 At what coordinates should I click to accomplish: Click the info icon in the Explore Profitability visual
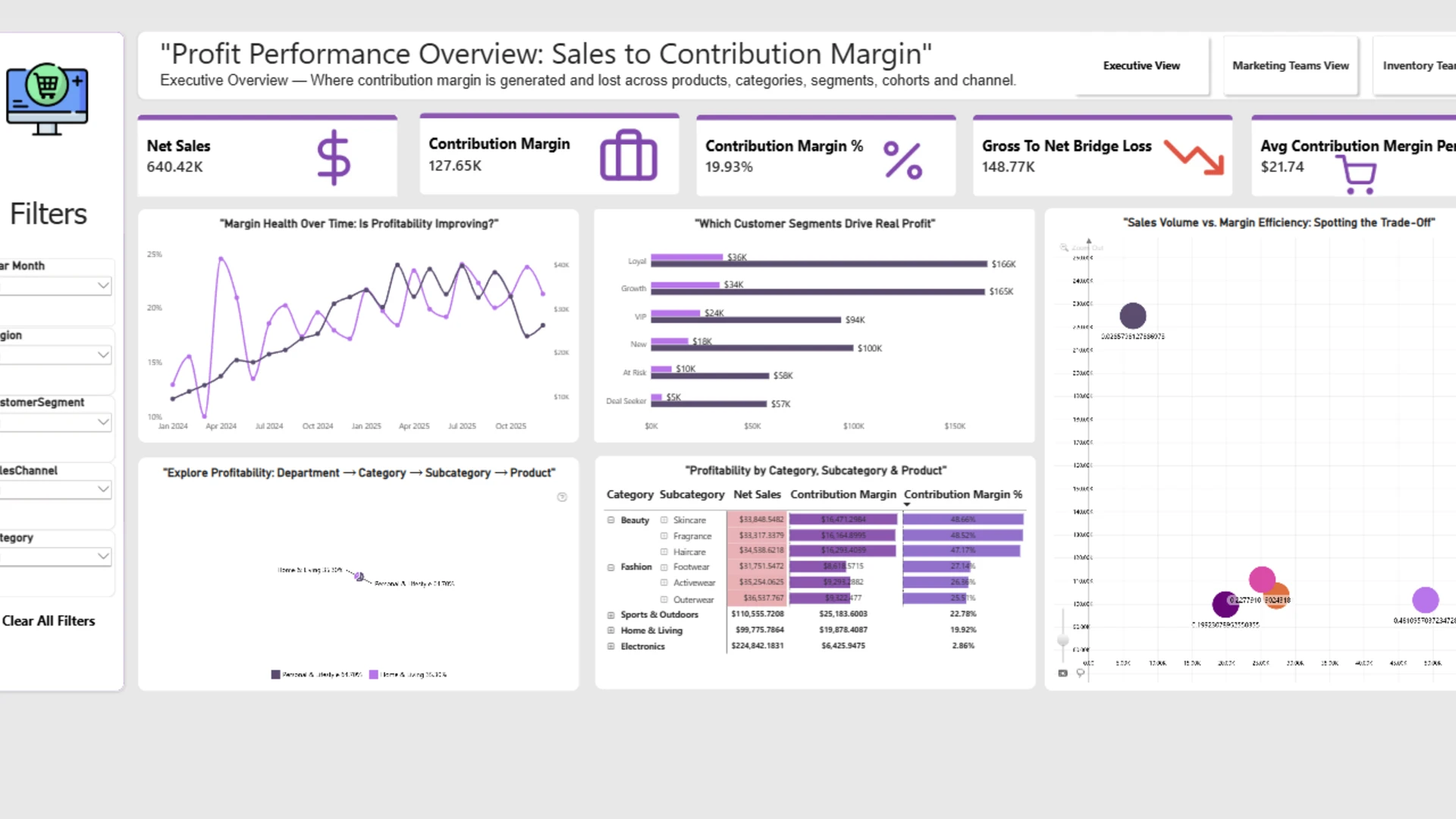[x=562, y=497]
